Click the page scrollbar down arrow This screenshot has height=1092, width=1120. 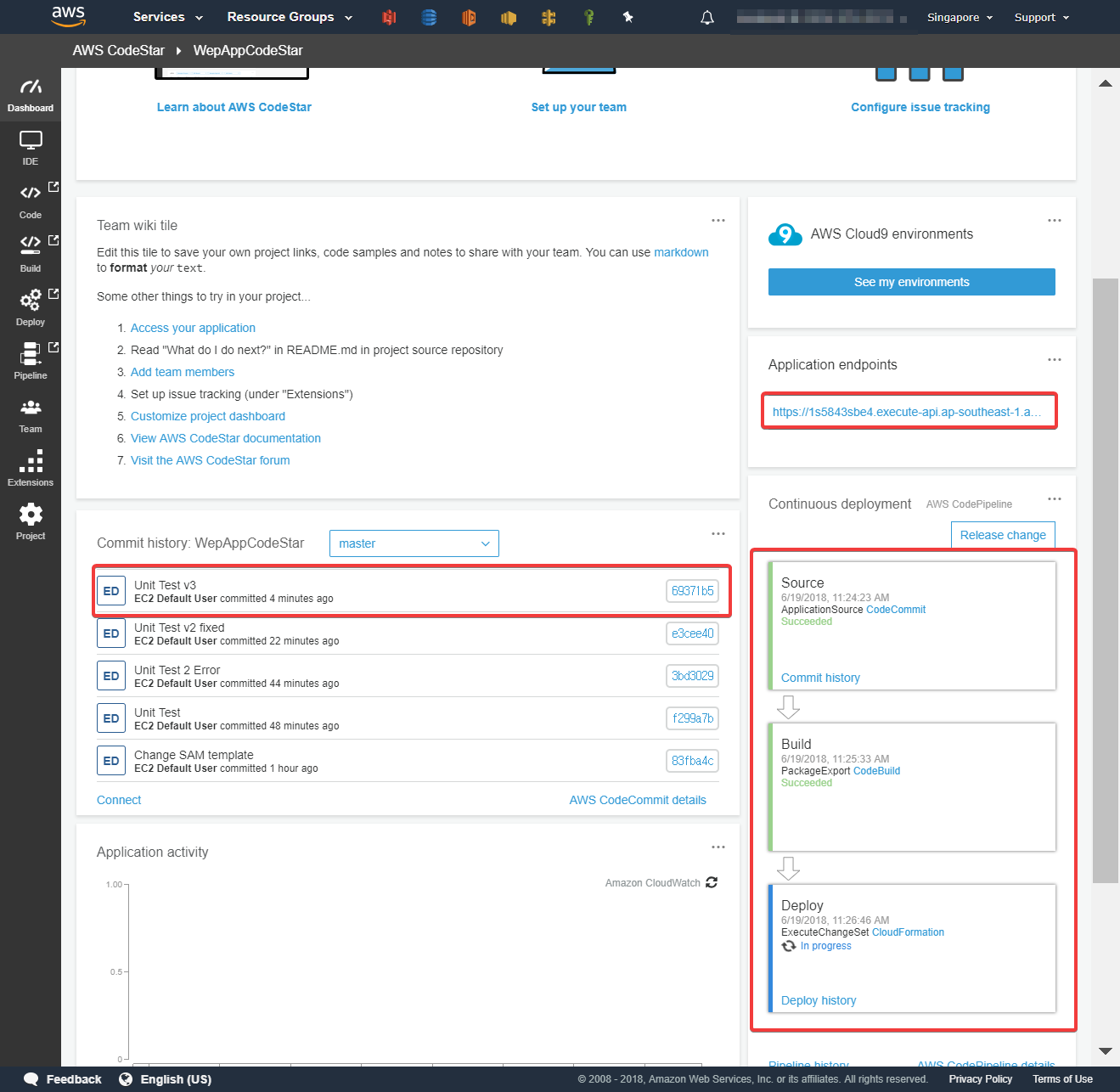(x=1106, y=1051)
